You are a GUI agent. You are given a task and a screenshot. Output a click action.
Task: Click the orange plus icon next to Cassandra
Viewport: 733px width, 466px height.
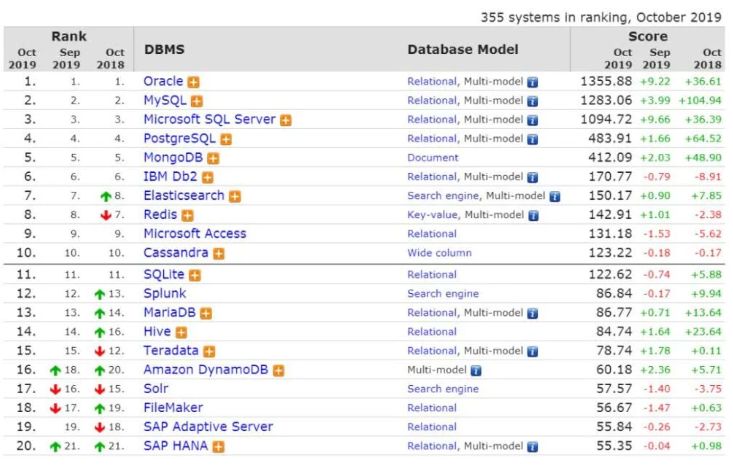[x=218, y=254]
